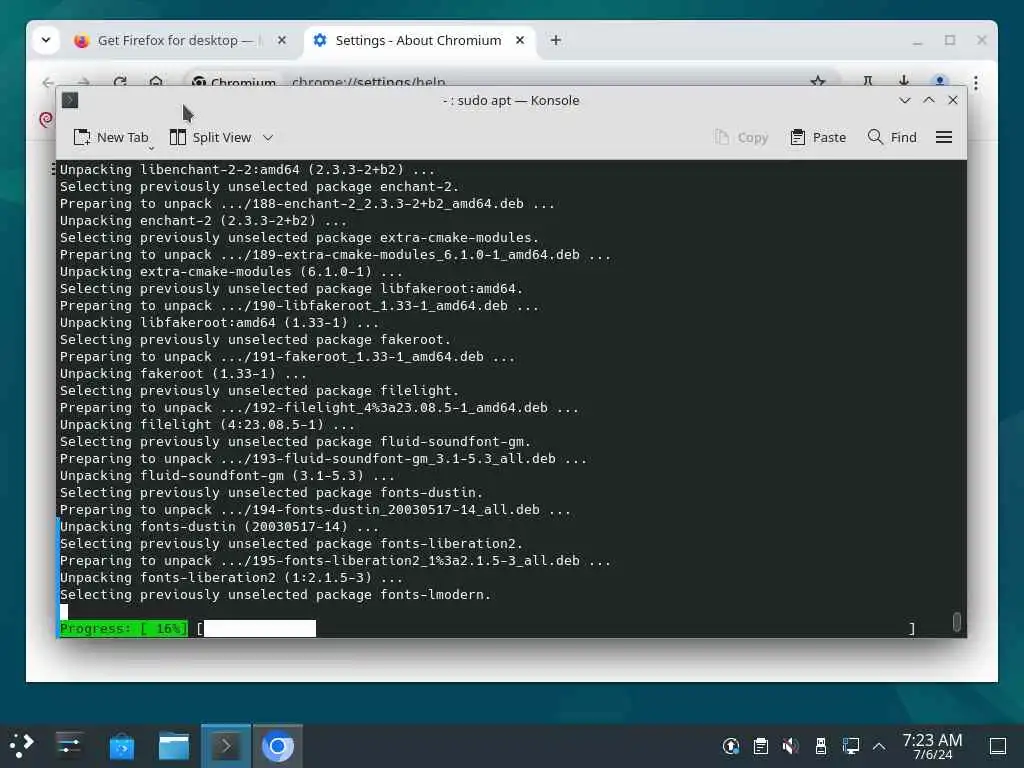Click Debian swirl bookmark in Chromium
Viewport: 1024px width, 768px height.
46,120
